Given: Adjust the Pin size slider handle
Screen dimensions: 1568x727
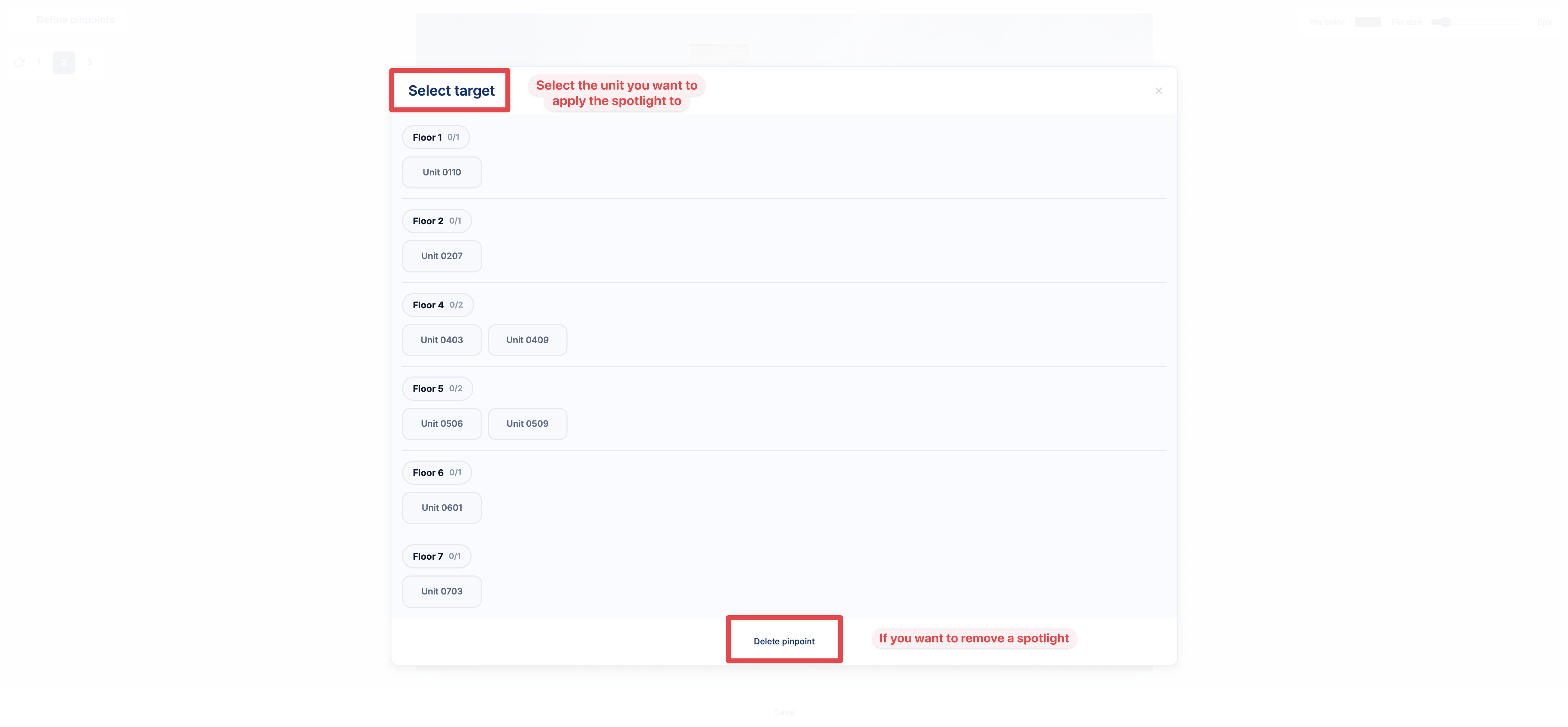Looking at the screenshot, I should 1445,22.
